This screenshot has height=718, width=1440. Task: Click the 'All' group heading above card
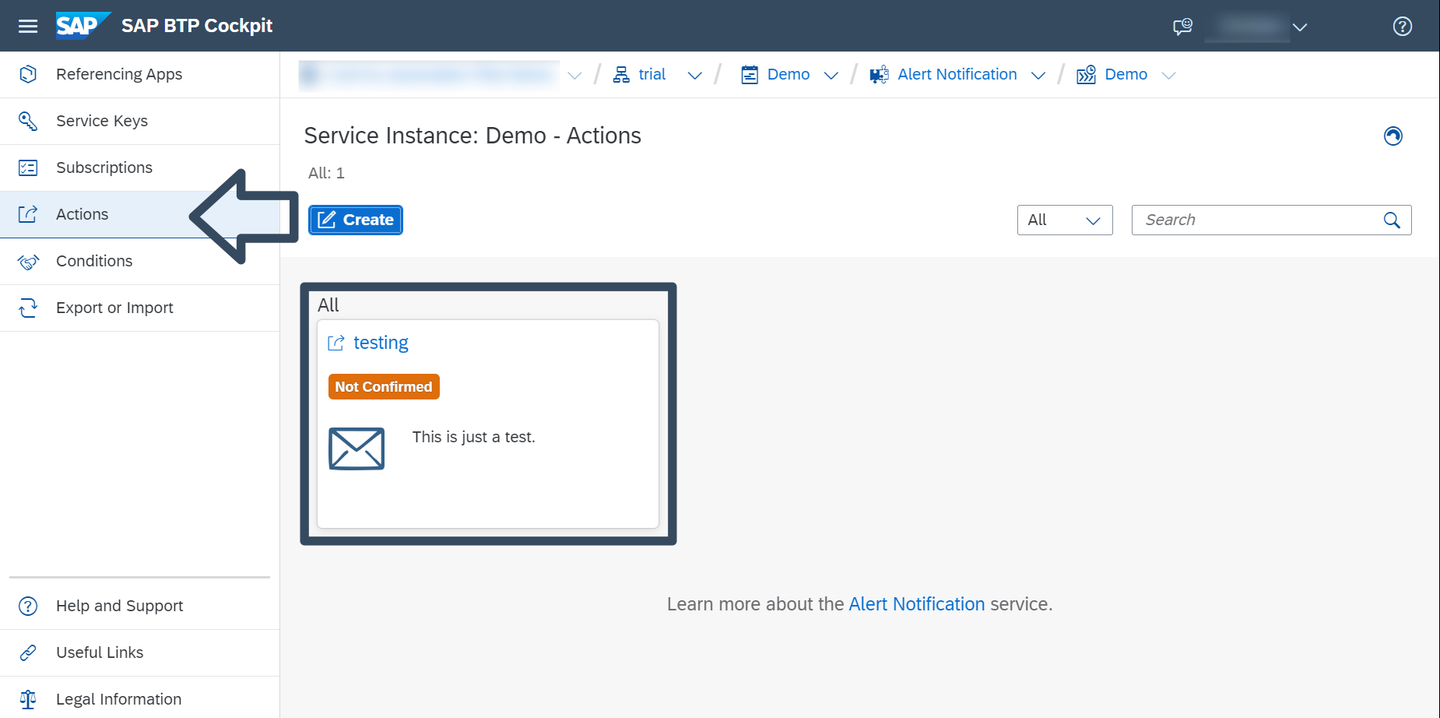coord(328,305)
